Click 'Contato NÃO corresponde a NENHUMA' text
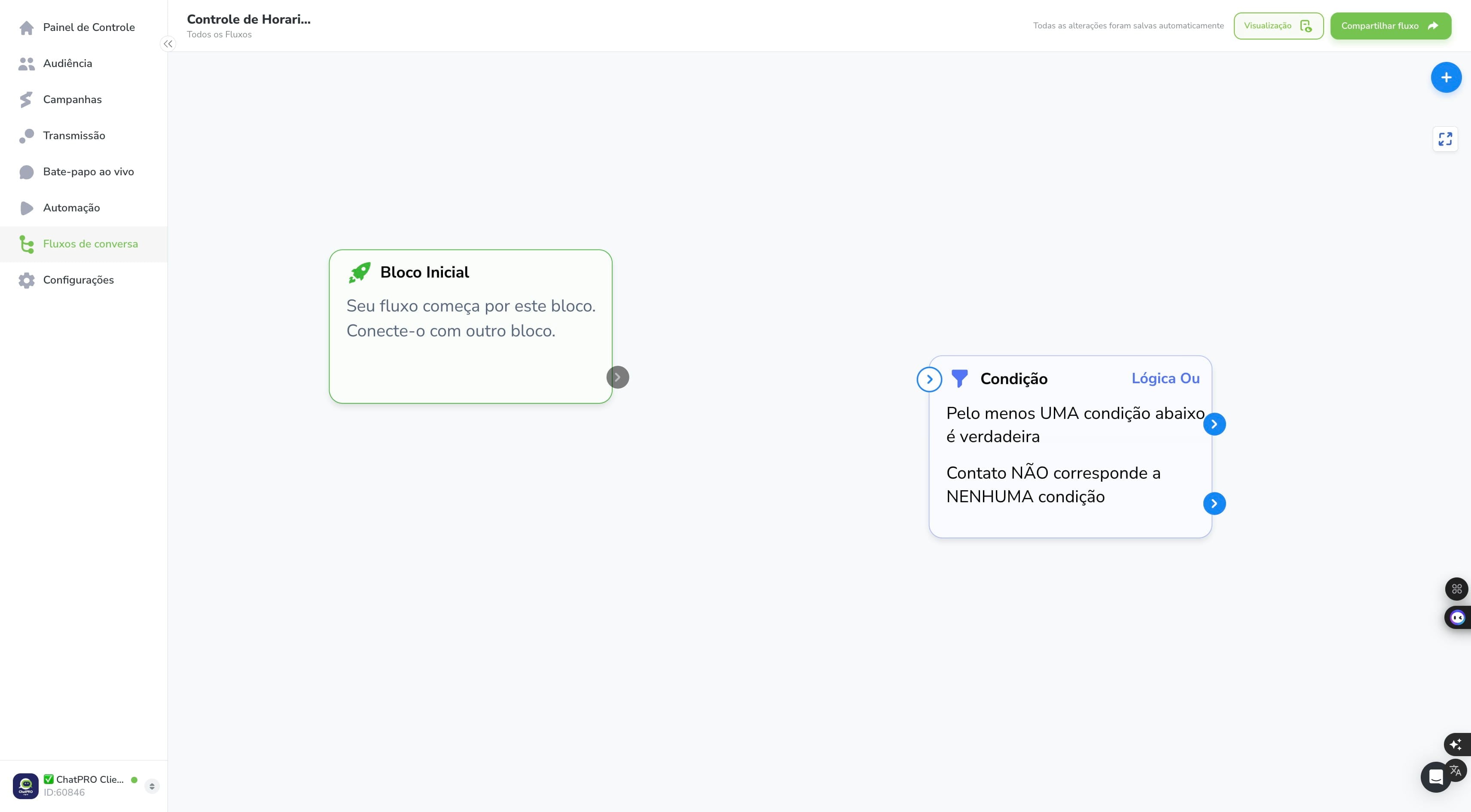The image size is (1471, 812). coord(1053,485)
